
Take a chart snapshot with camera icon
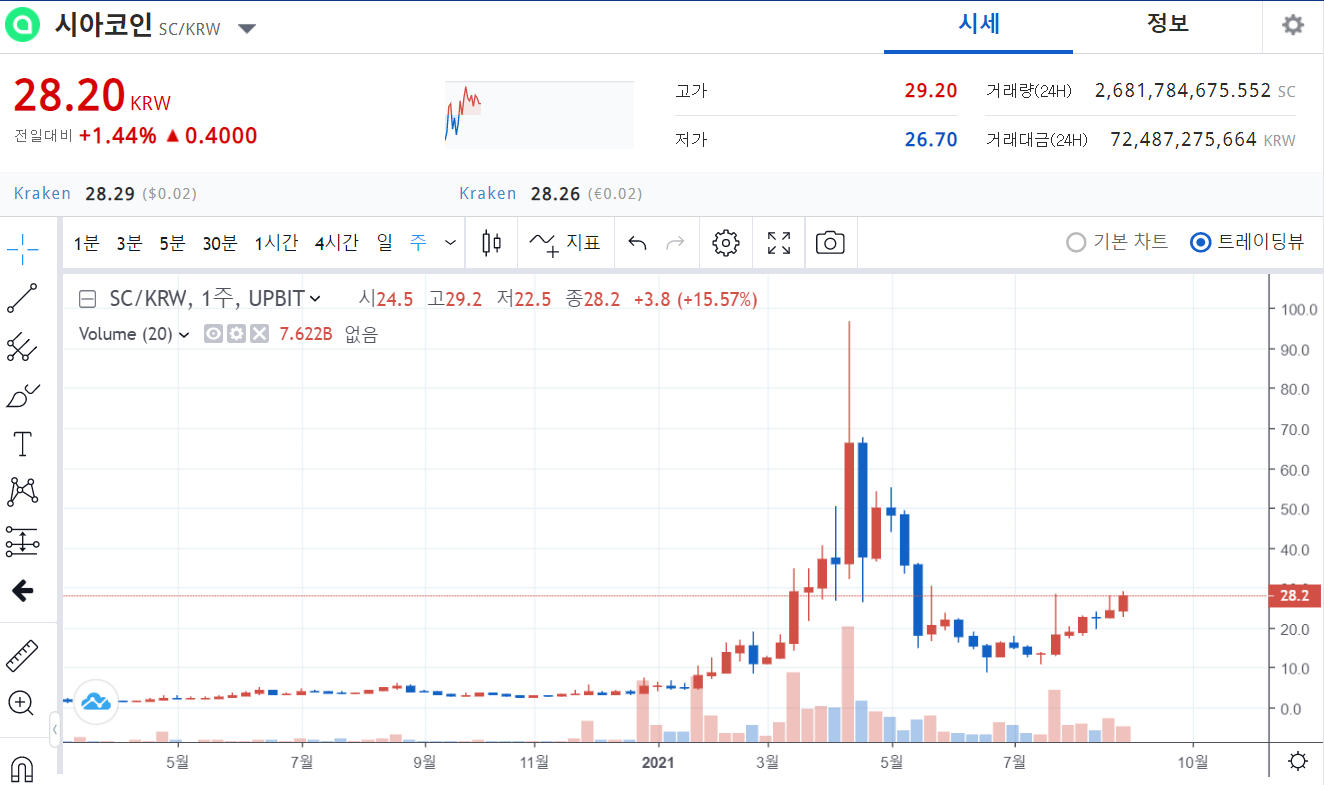click(830, 242)
